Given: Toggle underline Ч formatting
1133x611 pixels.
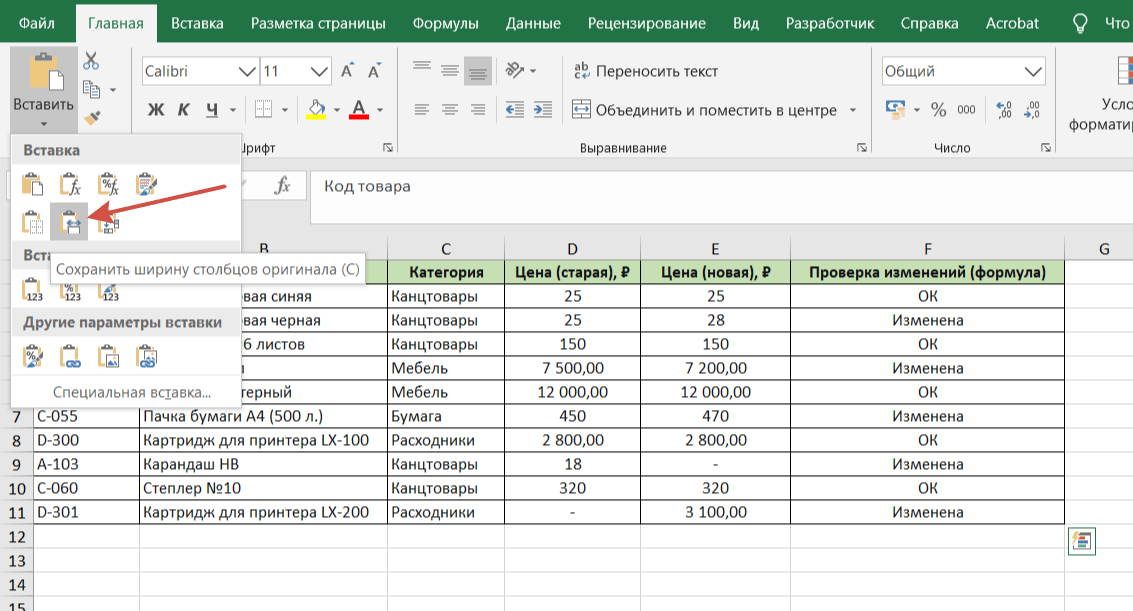Looking at the screenshot, I should [x=212, y=110].
